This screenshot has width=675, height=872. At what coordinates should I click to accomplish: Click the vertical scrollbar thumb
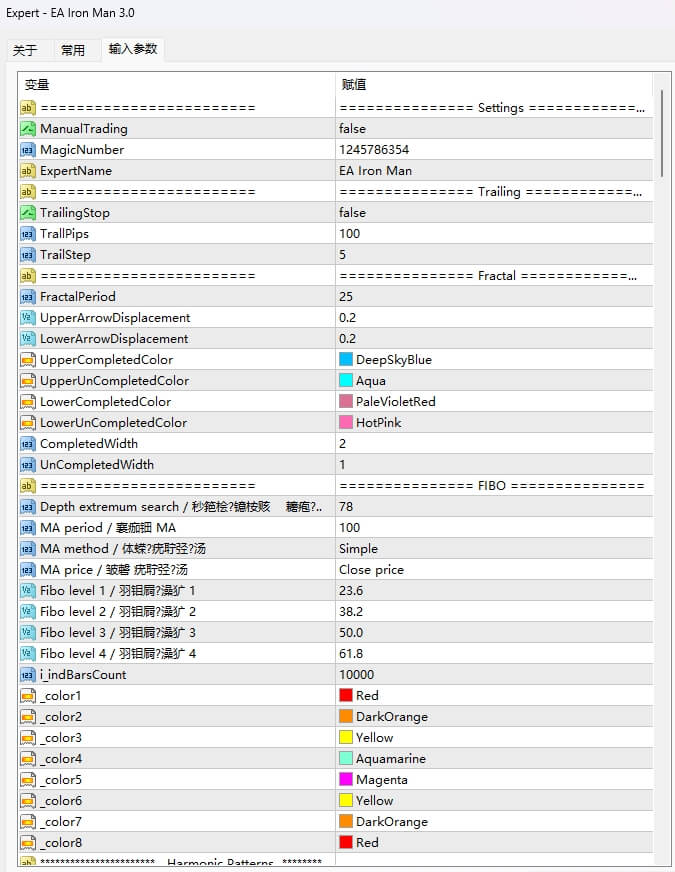click(x=662, y=134)
